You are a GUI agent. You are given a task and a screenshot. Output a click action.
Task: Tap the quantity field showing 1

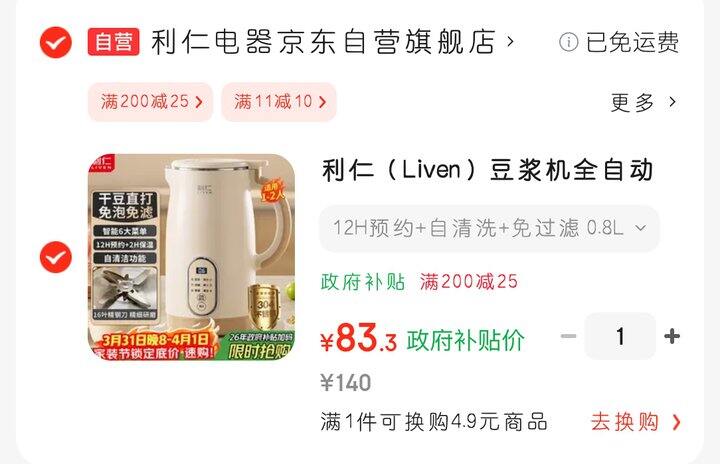point(620,336)
